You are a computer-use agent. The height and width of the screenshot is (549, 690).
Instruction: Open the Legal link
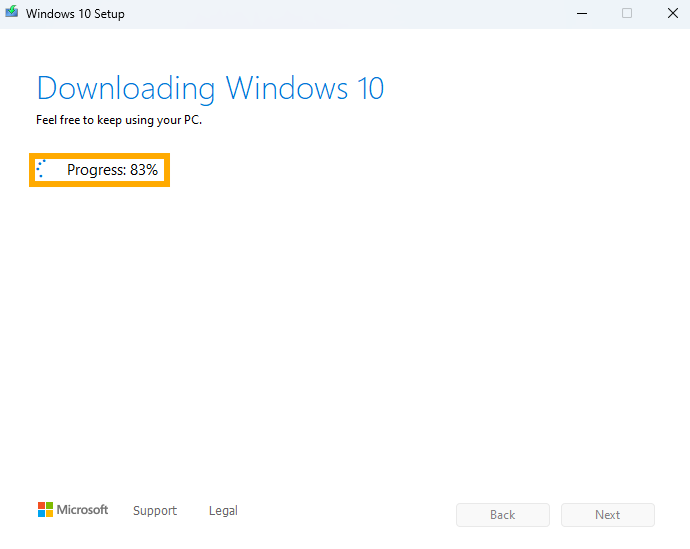pyautogui.click(x=223, y=511)
